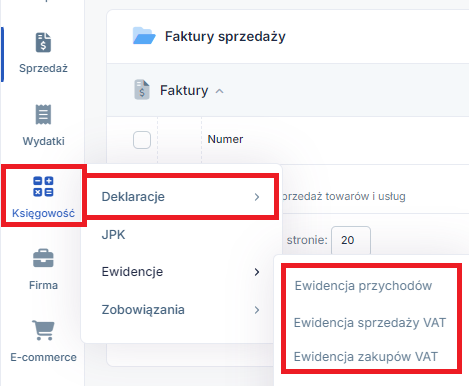Expand the Deklaracje submenu arrow
Image resolution: width=470 pixels, height=386 pixels.
coord(257,197)
